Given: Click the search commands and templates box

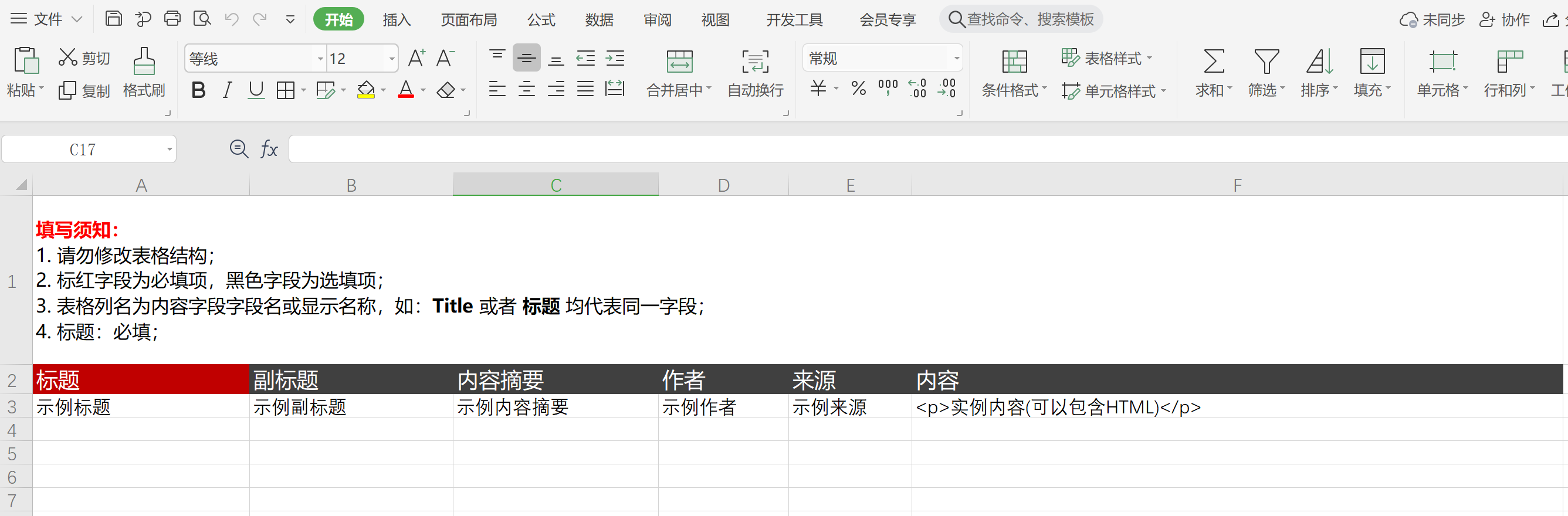Looking at the screenshot, I should point(1029,20).
